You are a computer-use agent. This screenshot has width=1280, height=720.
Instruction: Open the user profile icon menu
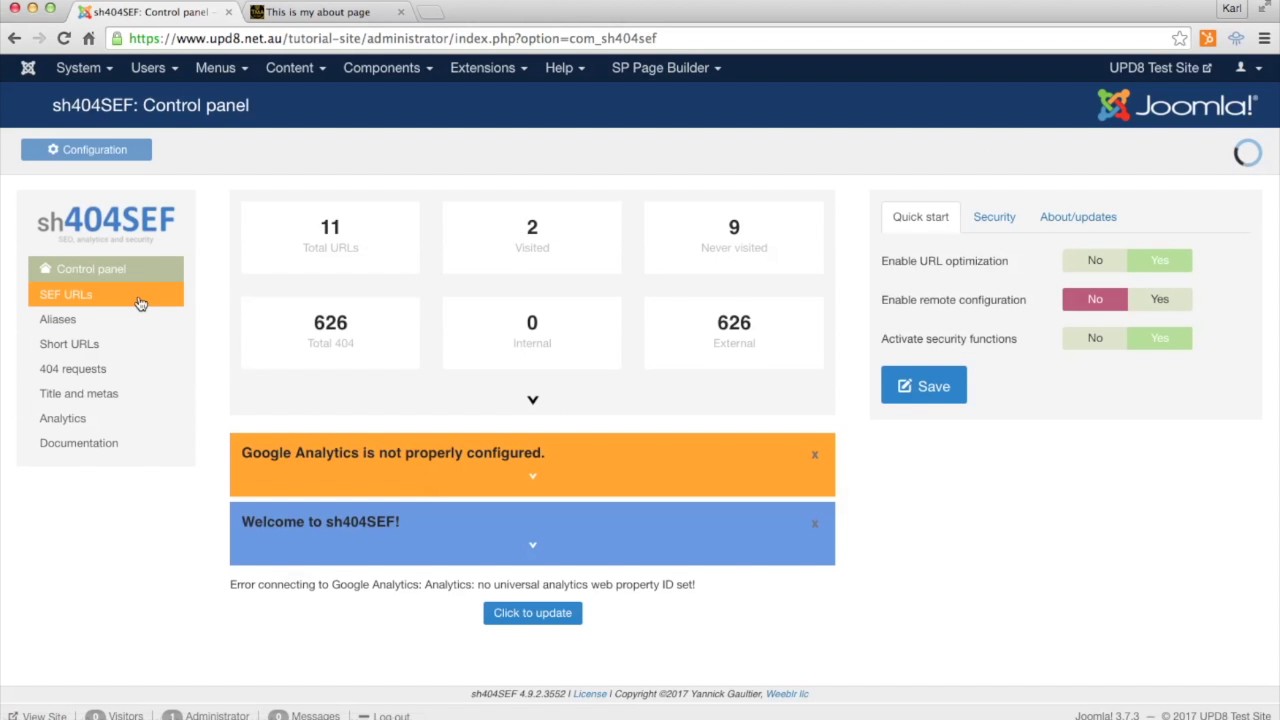click(x=1248, y=68)
